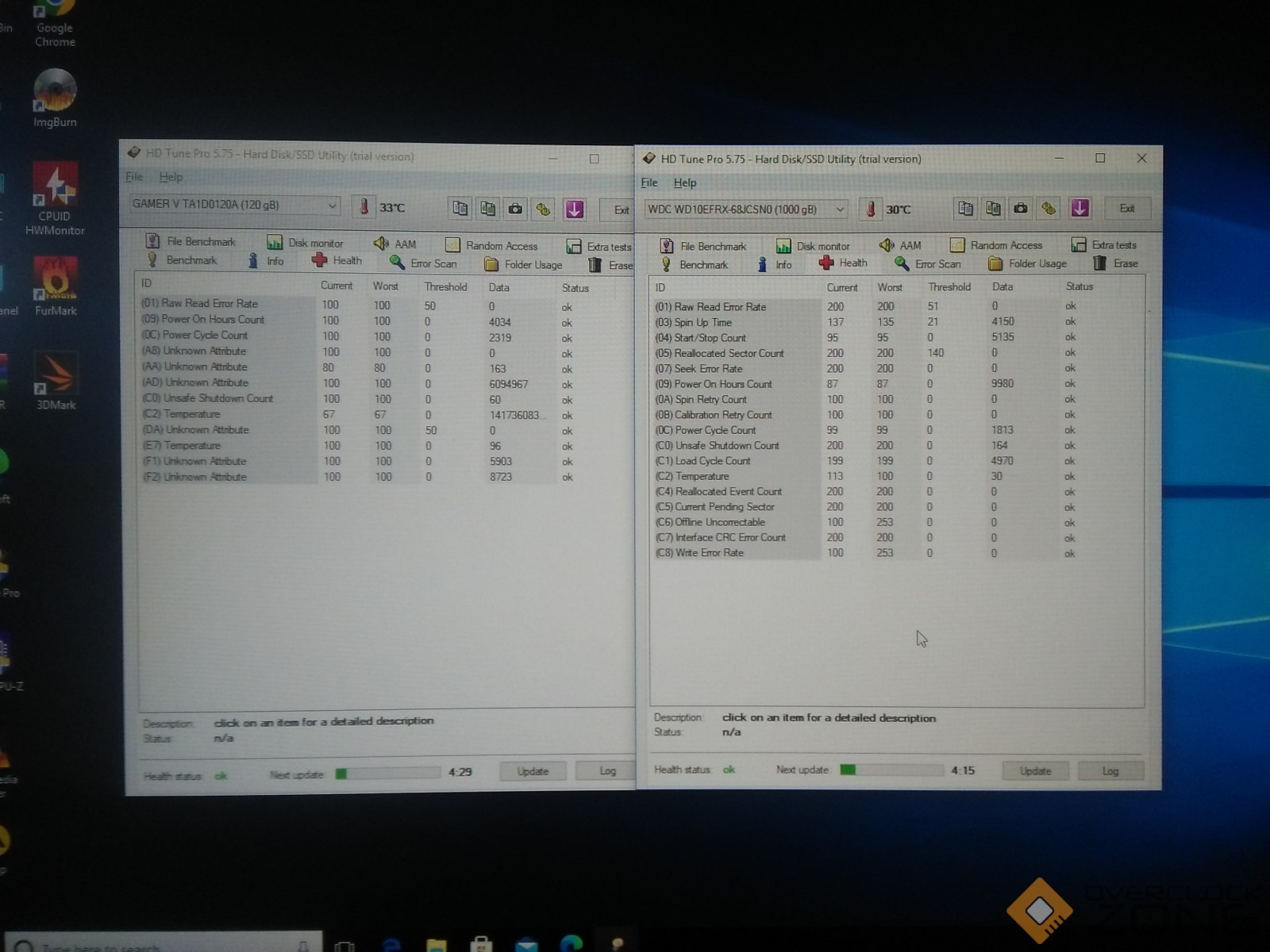This screenshot has width=1270, height=952.
Task: Open CPUID HWMonitor desktop shortcut
Action: click(55, 199)
